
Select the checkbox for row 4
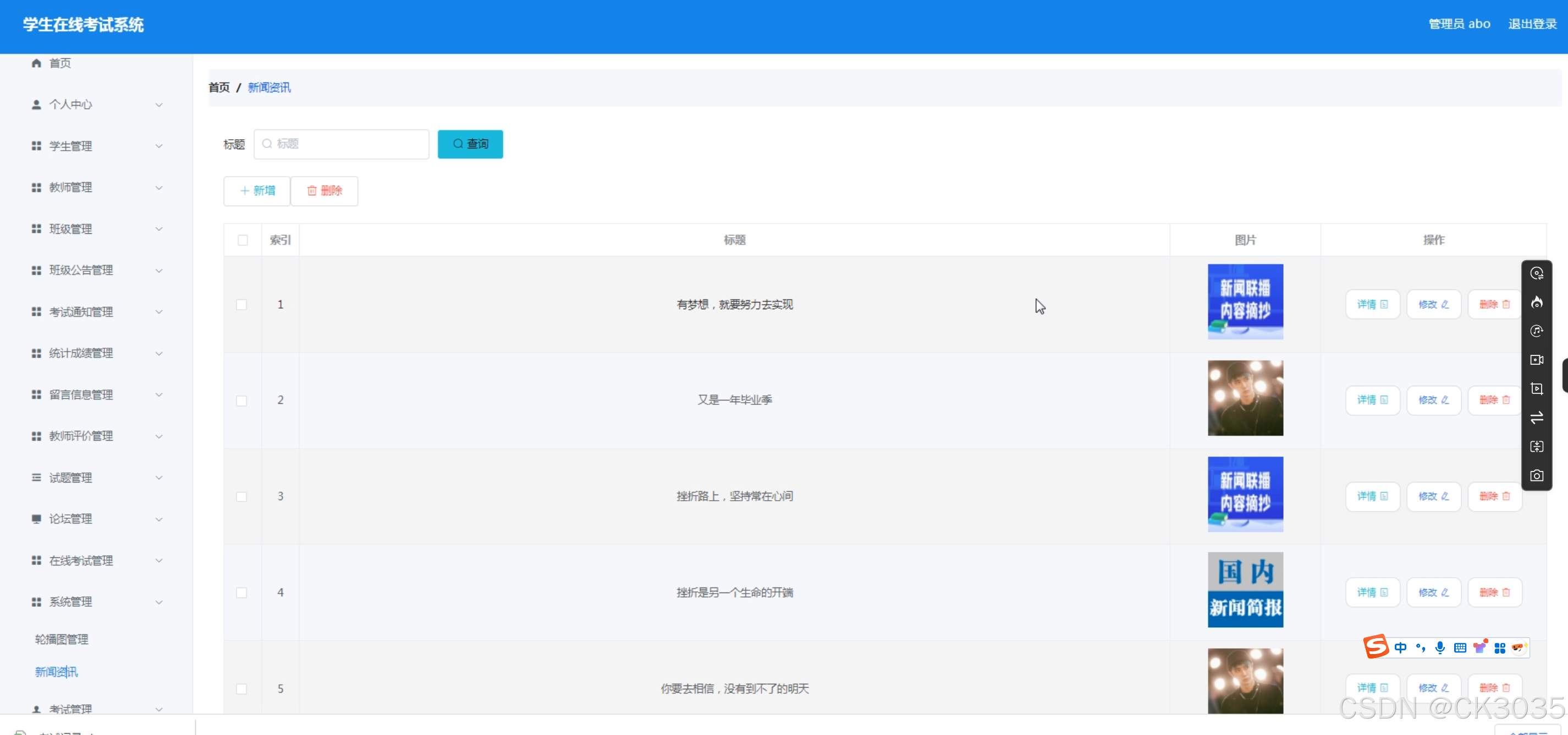coord(241,593)
